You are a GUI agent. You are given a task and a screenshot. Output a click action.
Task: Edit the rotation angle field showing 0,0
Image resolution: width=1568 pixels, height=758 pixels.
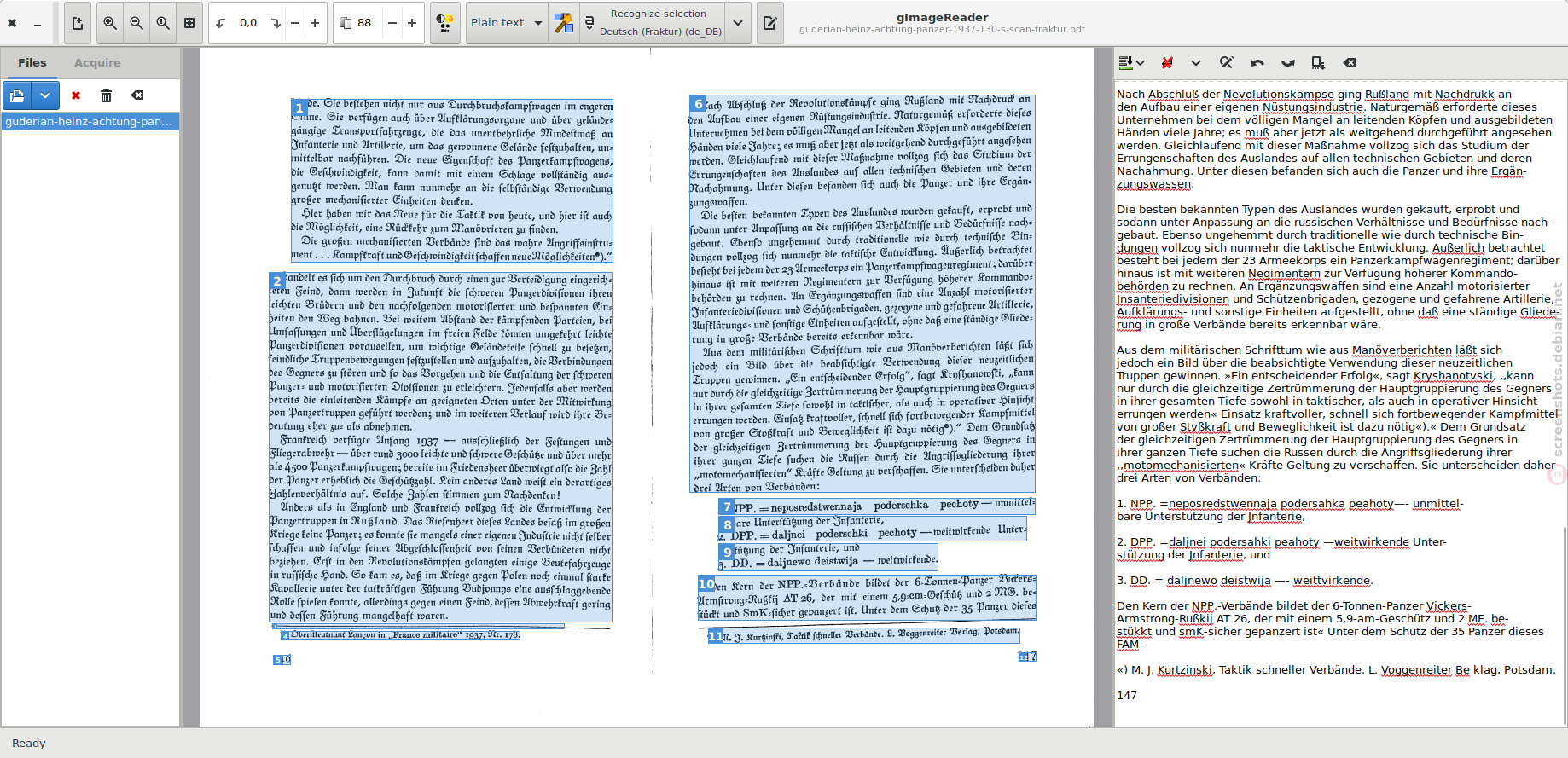pos(248,23)
